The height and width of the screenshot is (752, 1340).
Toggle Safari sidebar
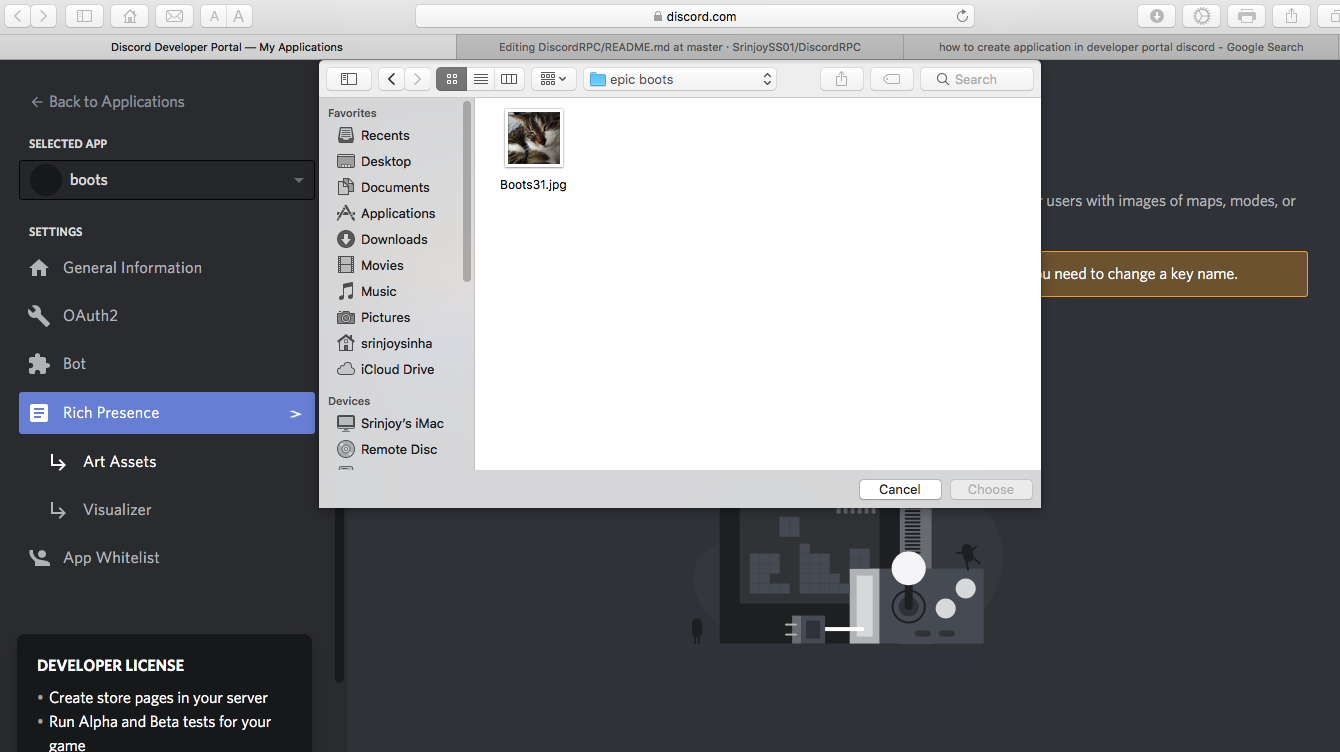[84, 16]
